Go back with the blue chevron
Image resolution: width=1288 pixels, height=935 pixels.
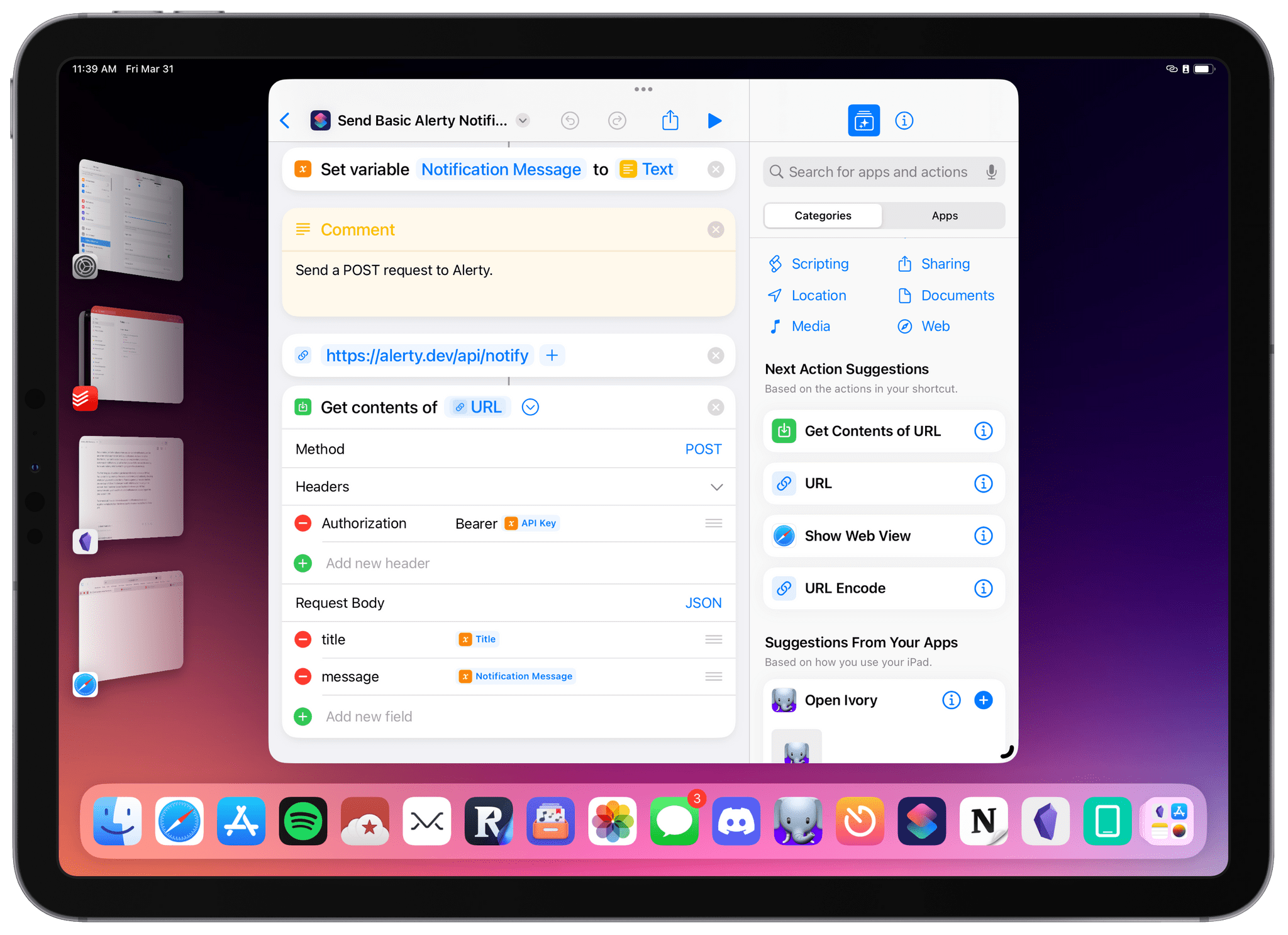[286, 120]
